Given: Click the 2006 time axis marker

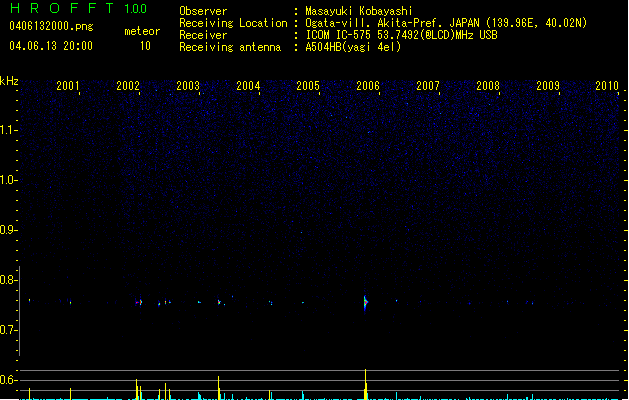Looking at the screenshot, I should [368, 85].
